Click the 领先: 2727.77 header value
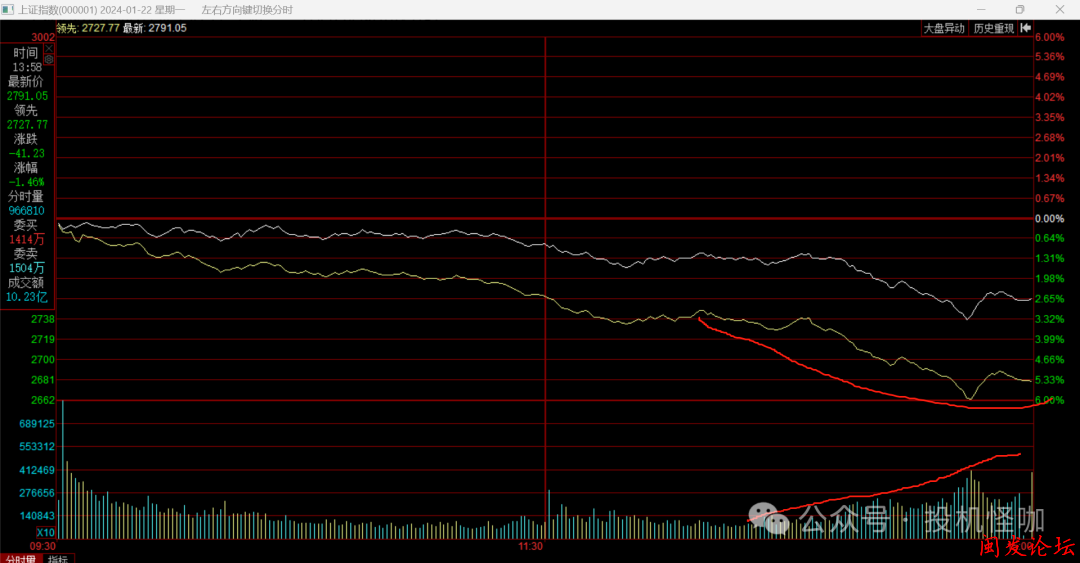 [88, 28]
